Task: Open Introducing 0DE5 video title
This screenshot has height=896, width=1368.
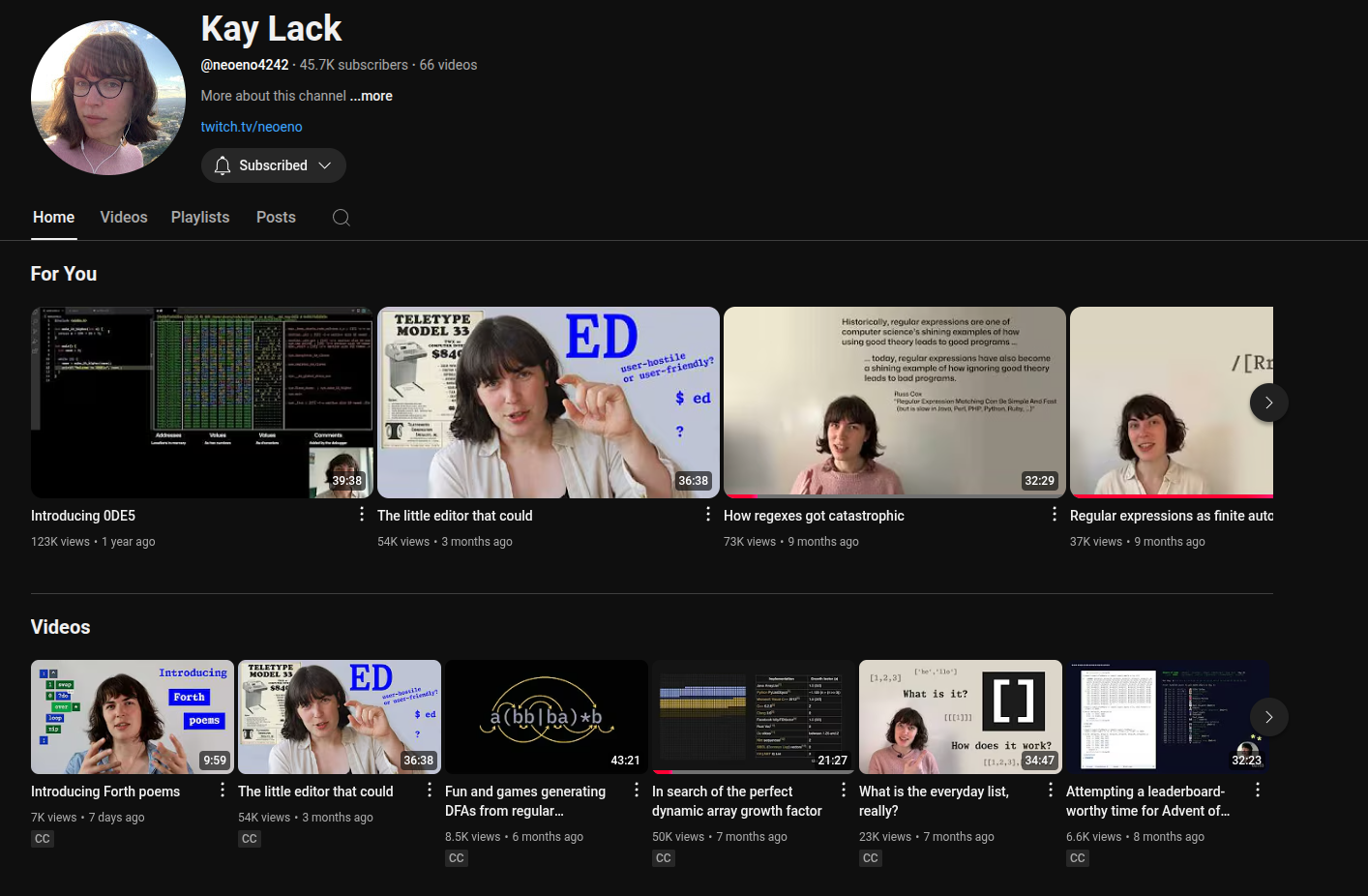Action: (83, 516)
